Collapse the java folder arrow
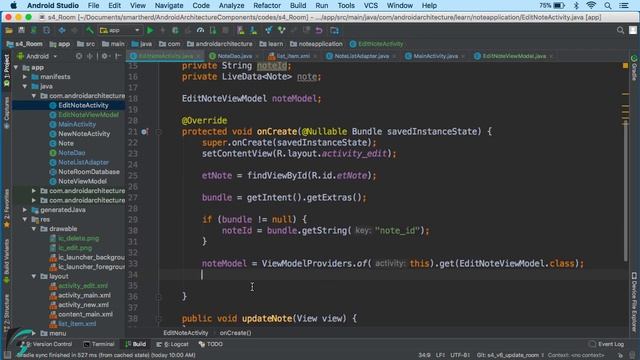Screen dimensions: 640x360 25,87
